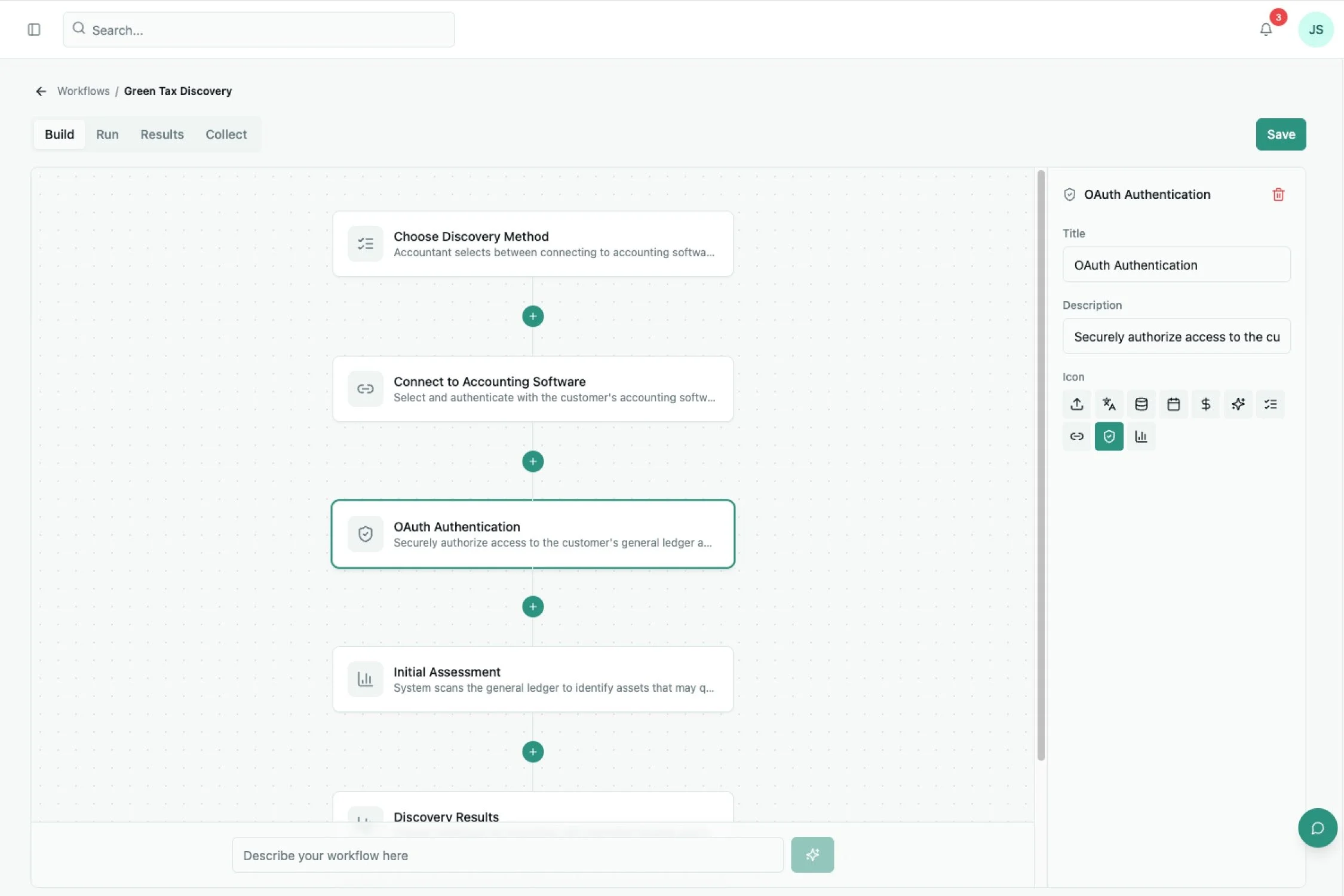Screen dimensions: 1344x896
Task: Select the checklist icon option
Action: 1270,404
